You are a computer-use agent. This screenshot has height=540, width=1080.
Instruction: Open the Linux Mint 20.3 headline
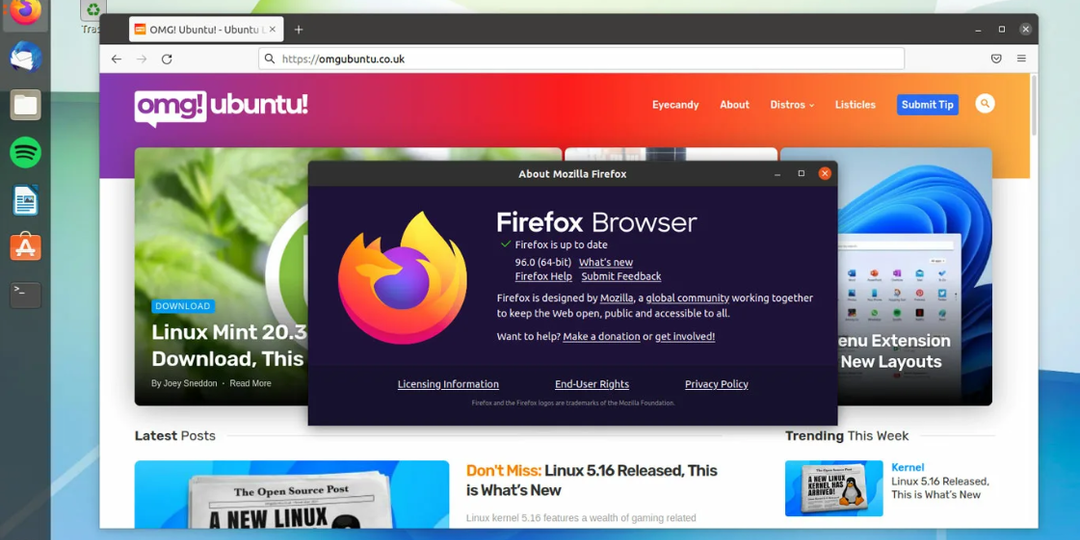[229, 345]
